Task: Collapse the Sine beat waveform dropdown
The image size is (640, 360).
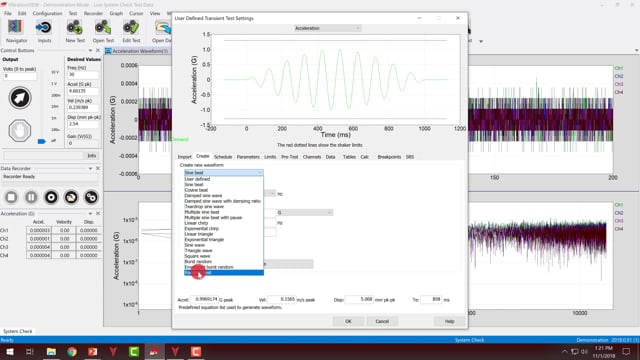Action: click(x=223, y=173)
